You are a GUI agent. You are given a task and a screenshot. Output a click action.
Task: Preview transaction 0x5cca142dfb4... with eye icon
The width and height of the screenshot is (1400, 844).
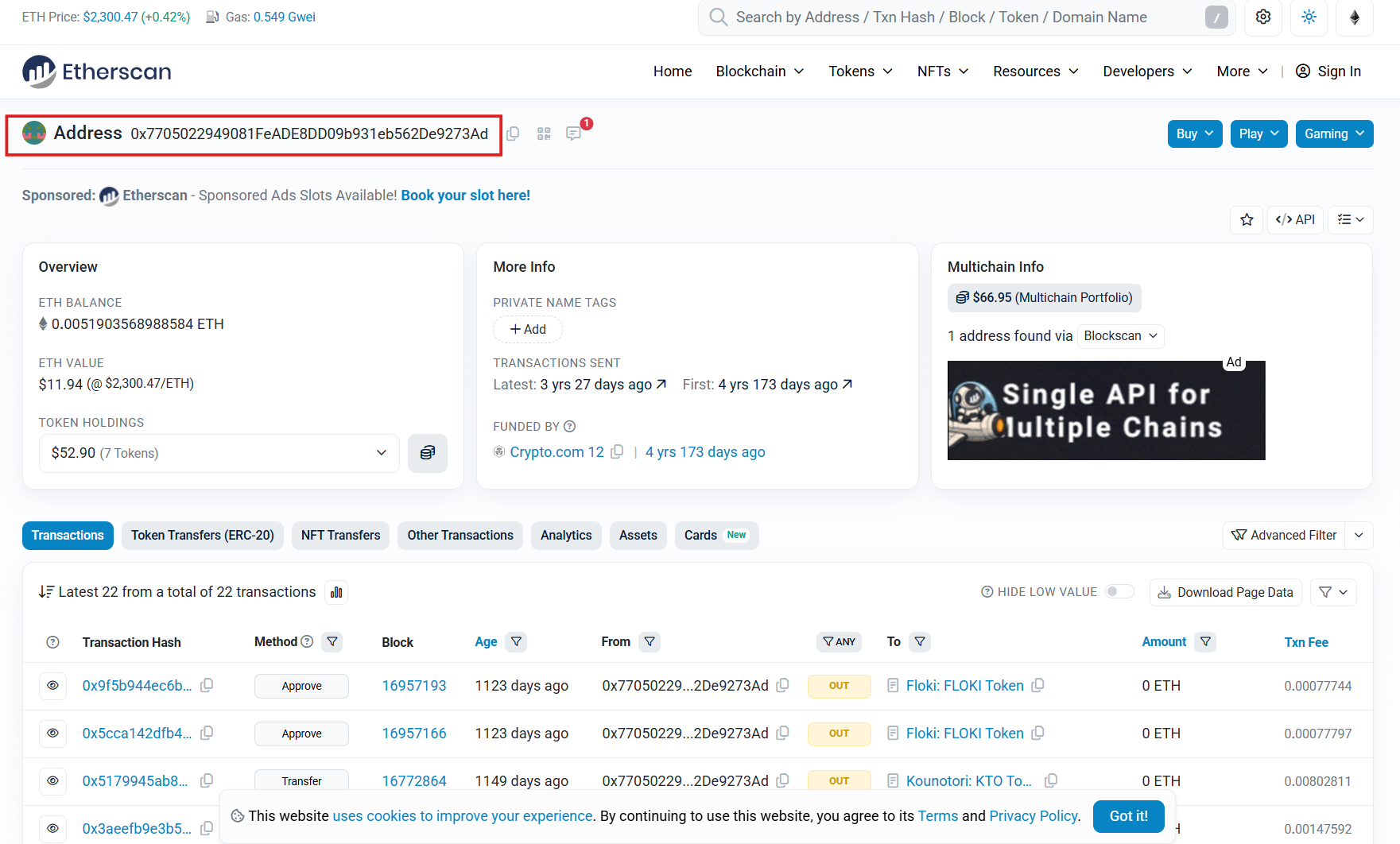point(53,733)
